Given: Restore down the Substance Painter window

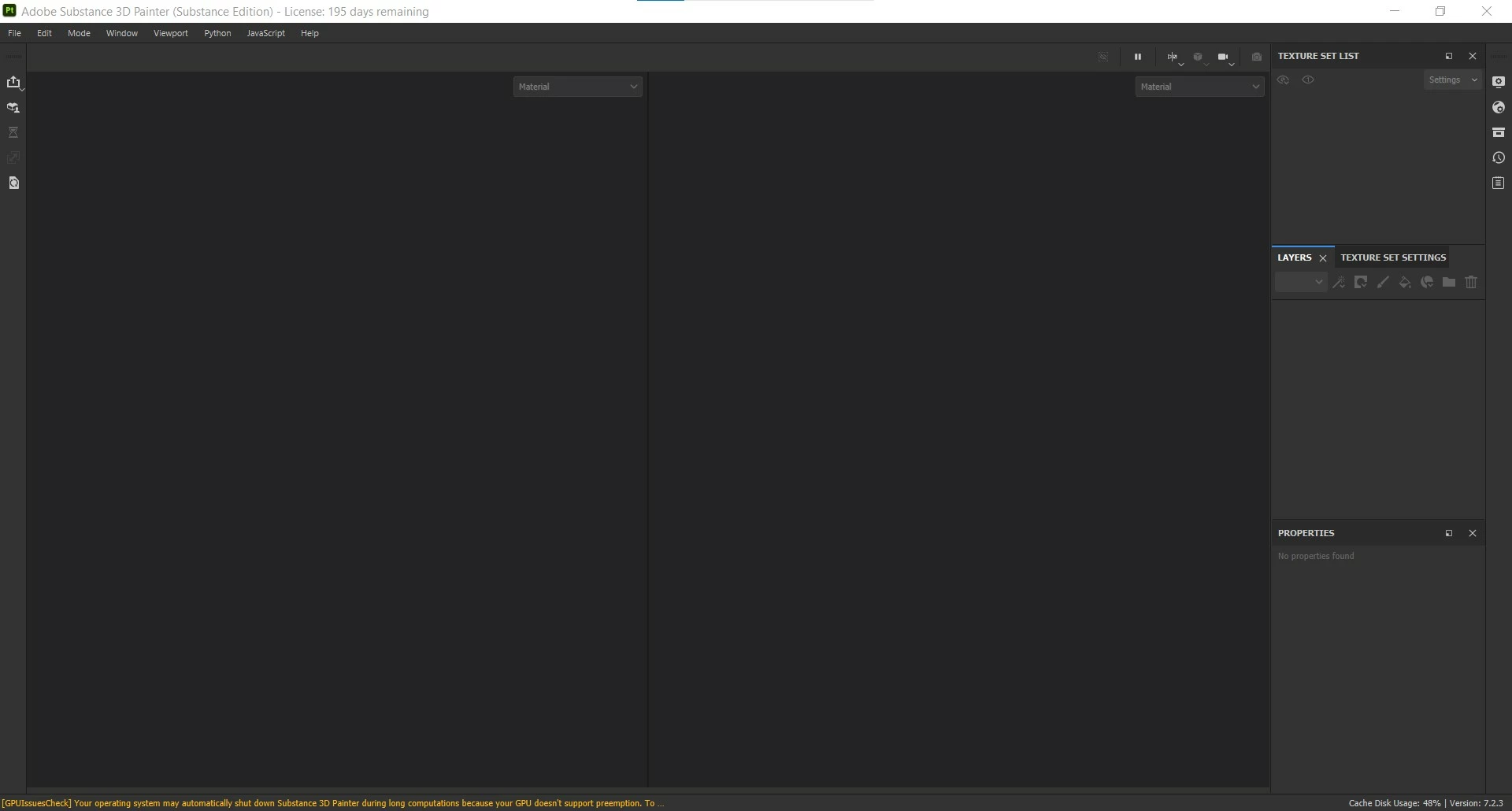Looking at the screenshot, I should 1440,11.
